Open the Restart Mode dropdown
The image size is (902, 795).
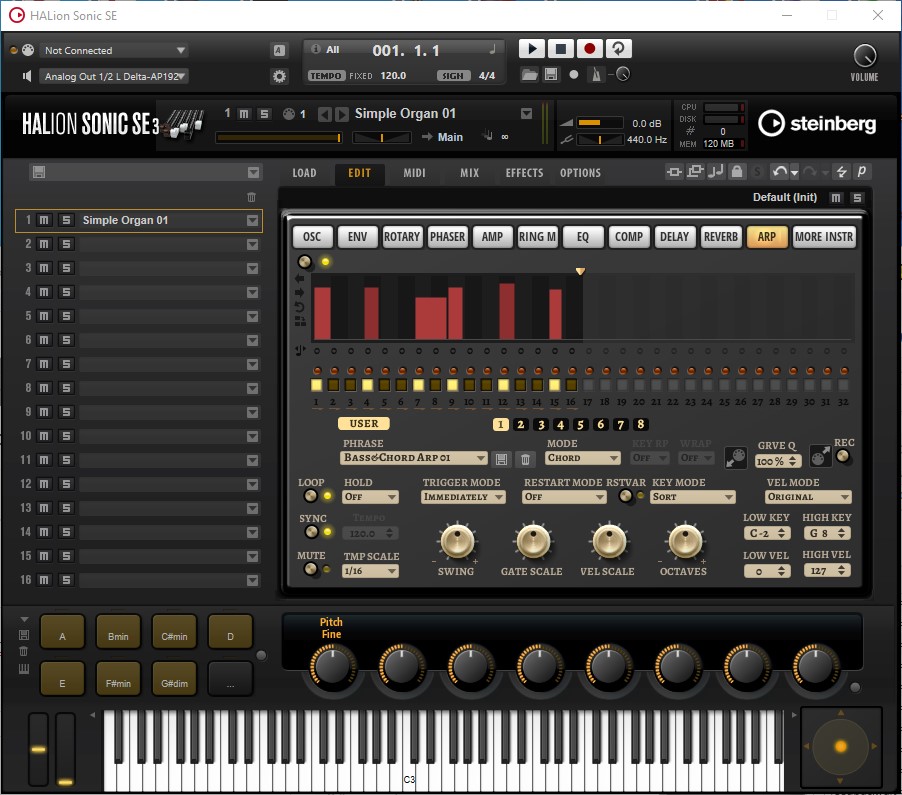coord(564,497)
